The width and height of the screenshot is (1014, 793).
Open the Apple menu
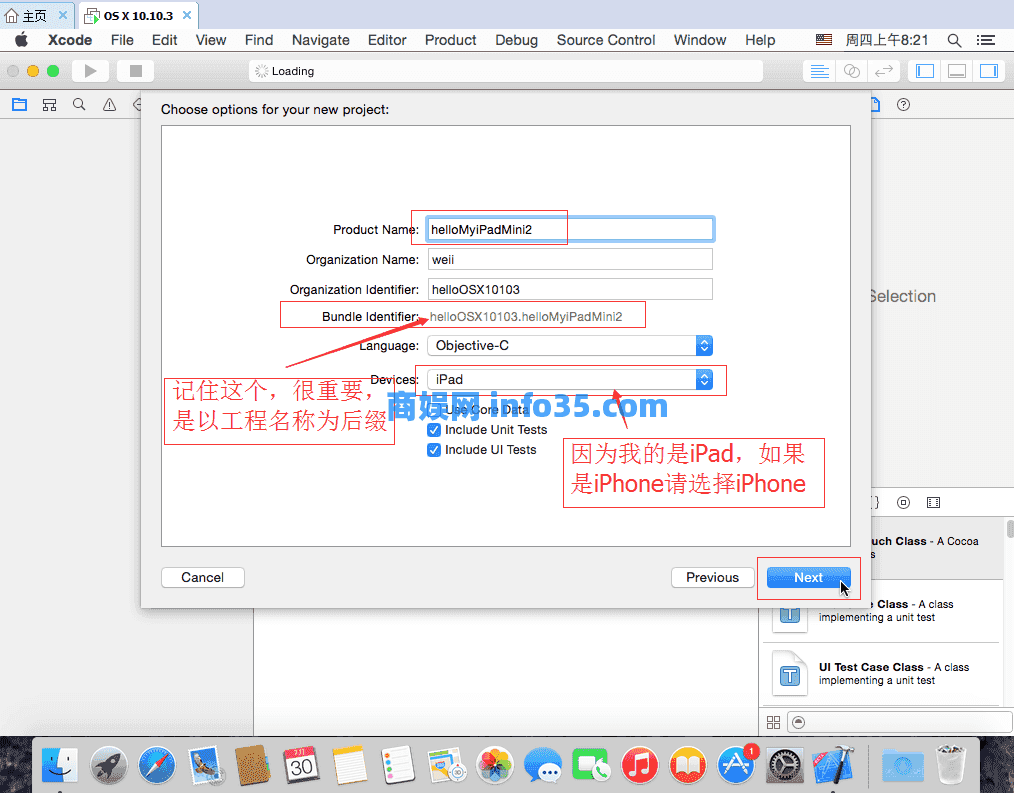click(21, 40)
